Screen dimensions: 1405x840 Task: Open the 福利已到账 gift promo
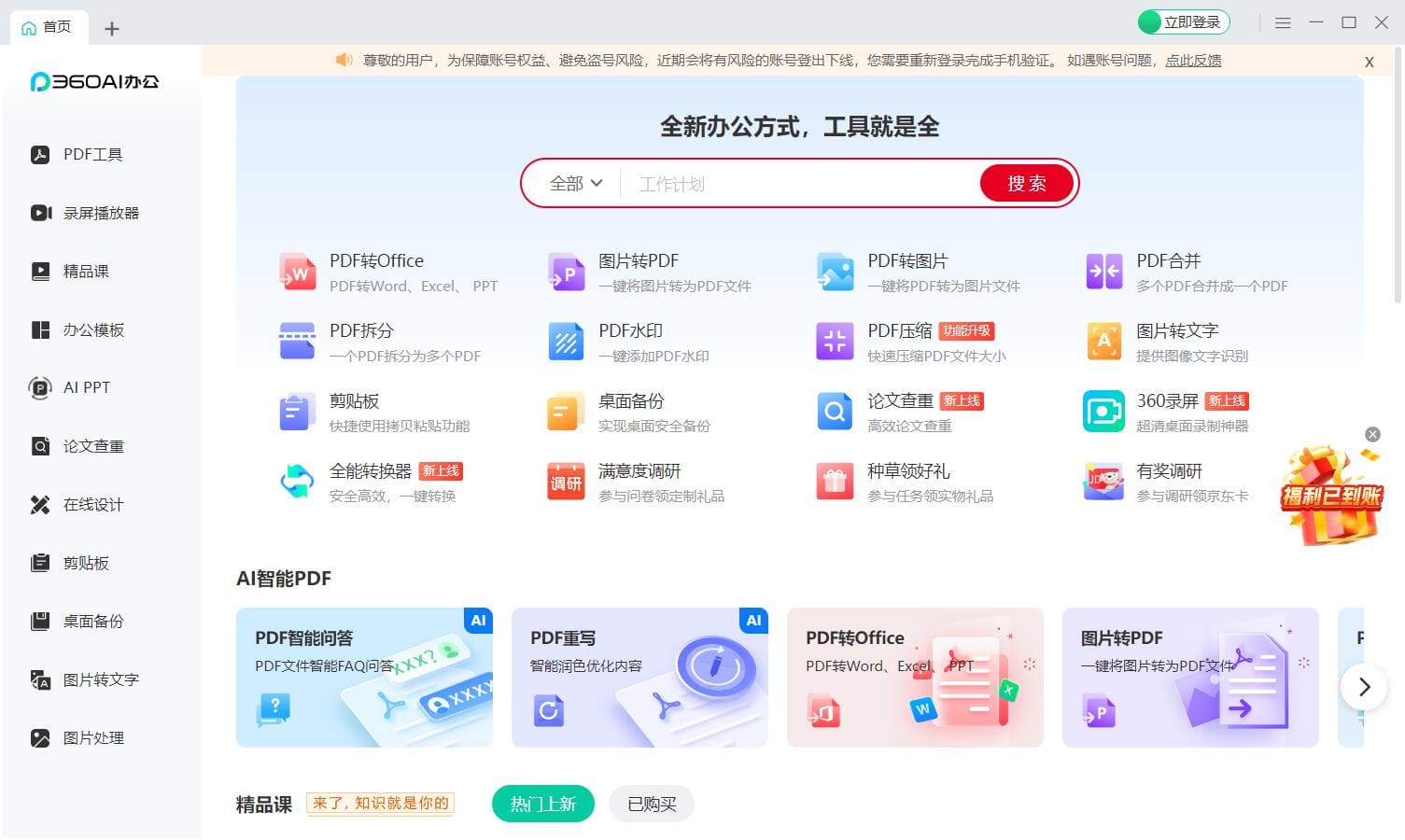pos(1331,495)
